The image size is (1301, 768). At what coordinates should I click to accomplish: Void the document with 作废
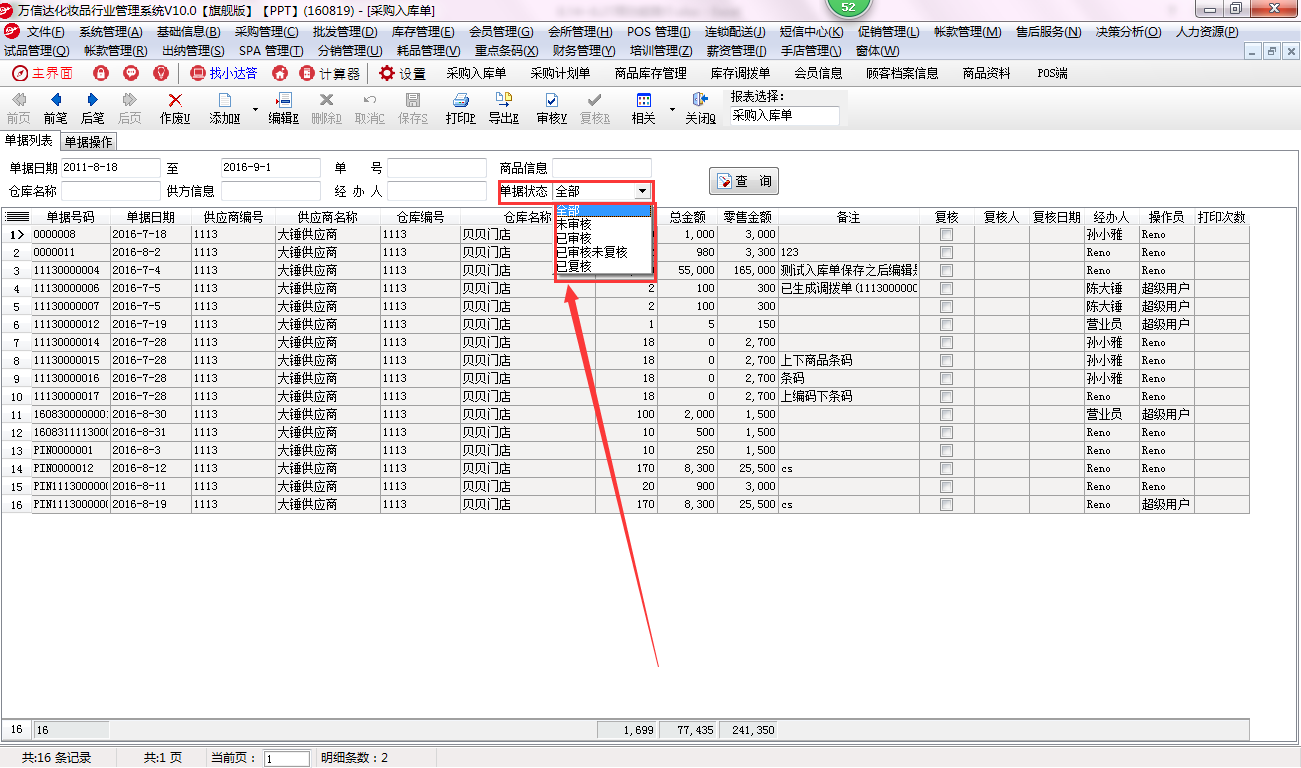[175, 108]
